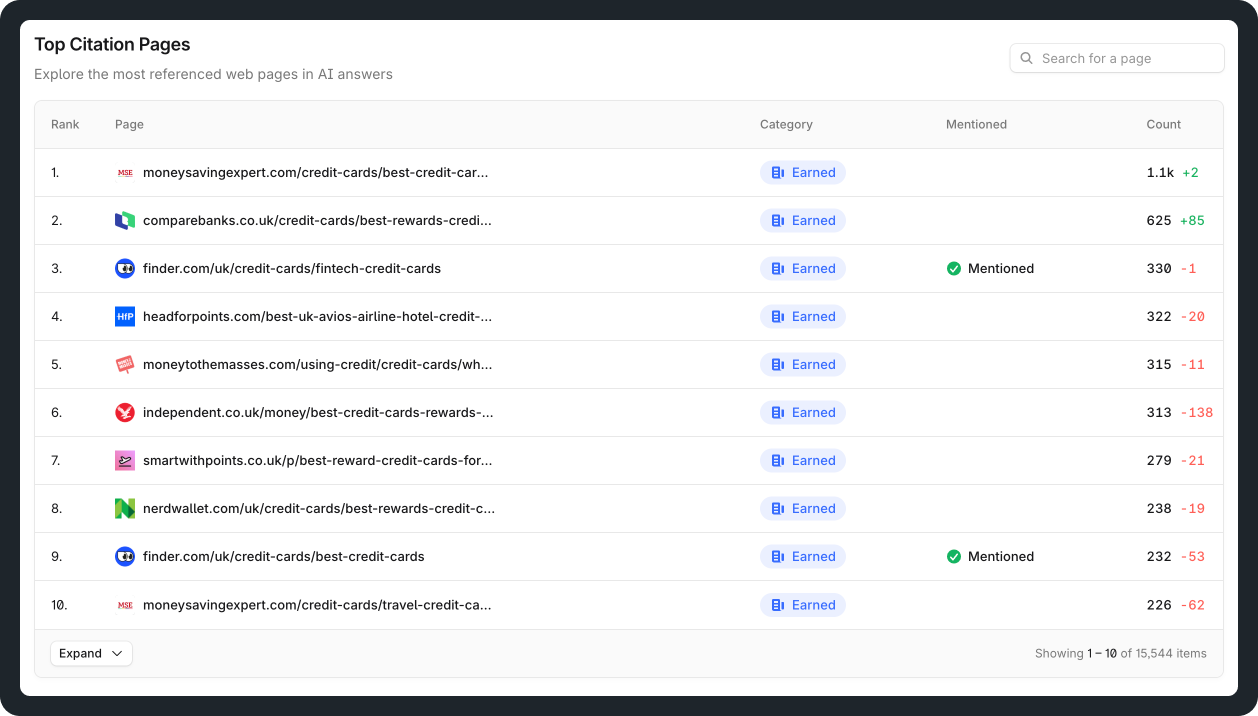Click green Mentioned checkmark for finder best-credit-cards
1258x716 pixels.
coord(954,557)
